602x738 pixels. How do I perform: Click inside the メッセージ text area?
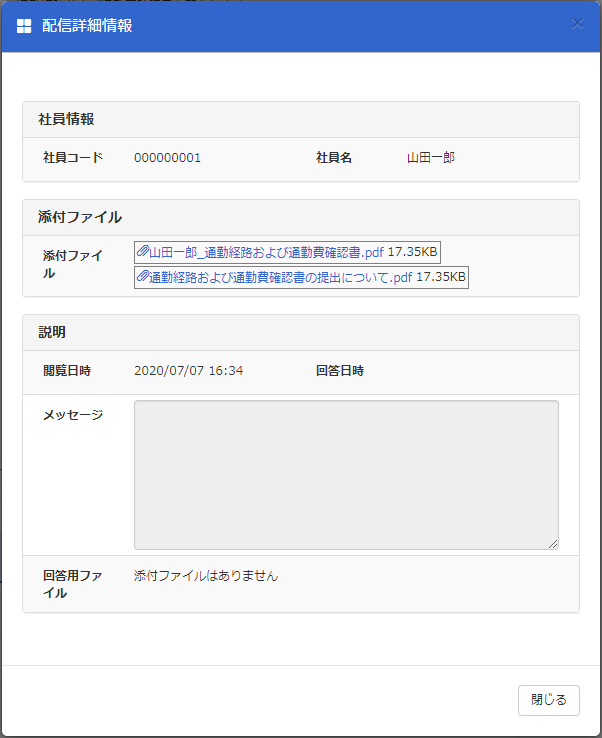tap(346, 474)
